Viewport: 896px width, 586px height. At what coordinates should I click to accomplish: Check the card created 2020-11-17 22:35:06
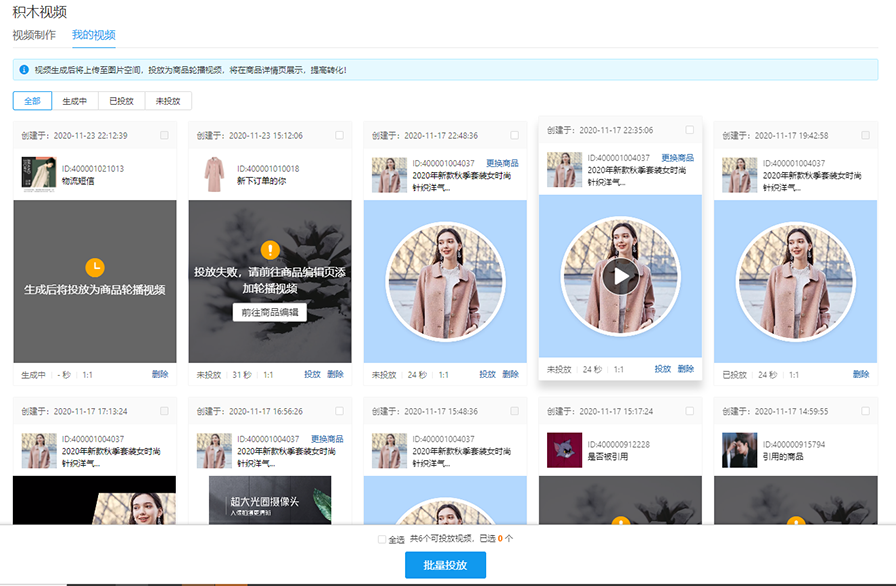click(690, 130)
